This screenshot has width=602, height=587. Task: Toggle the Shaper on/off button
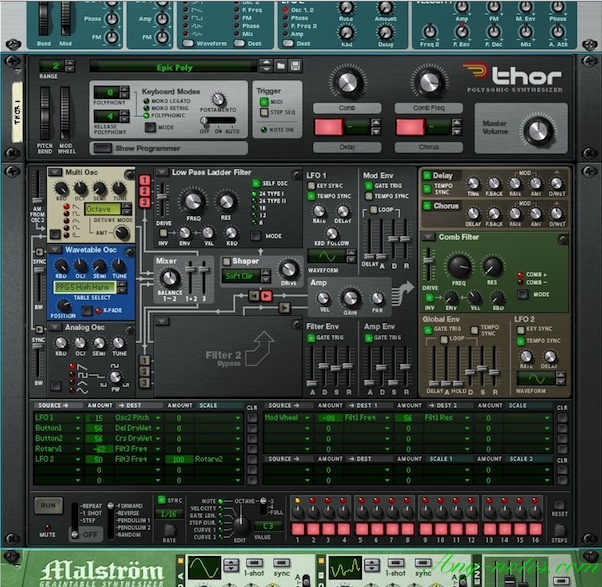pos(227,261)
